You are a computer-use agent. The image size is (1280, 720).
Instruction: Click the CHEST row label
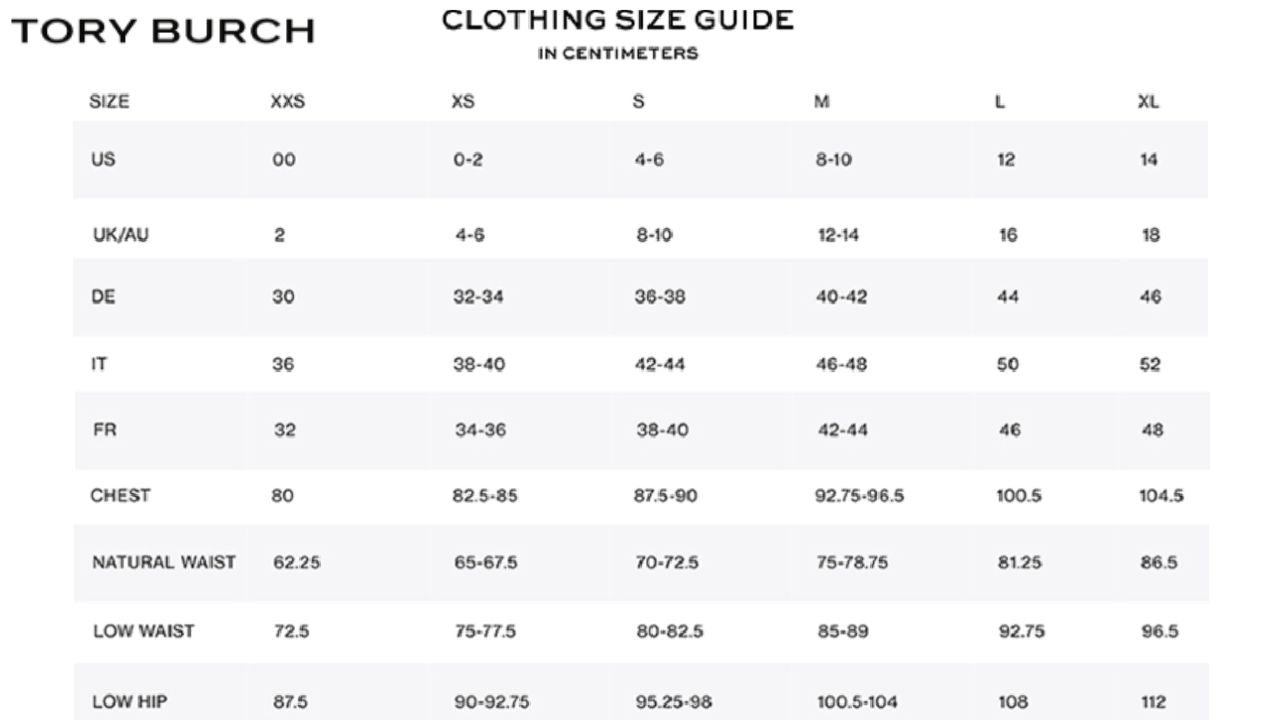120,495
